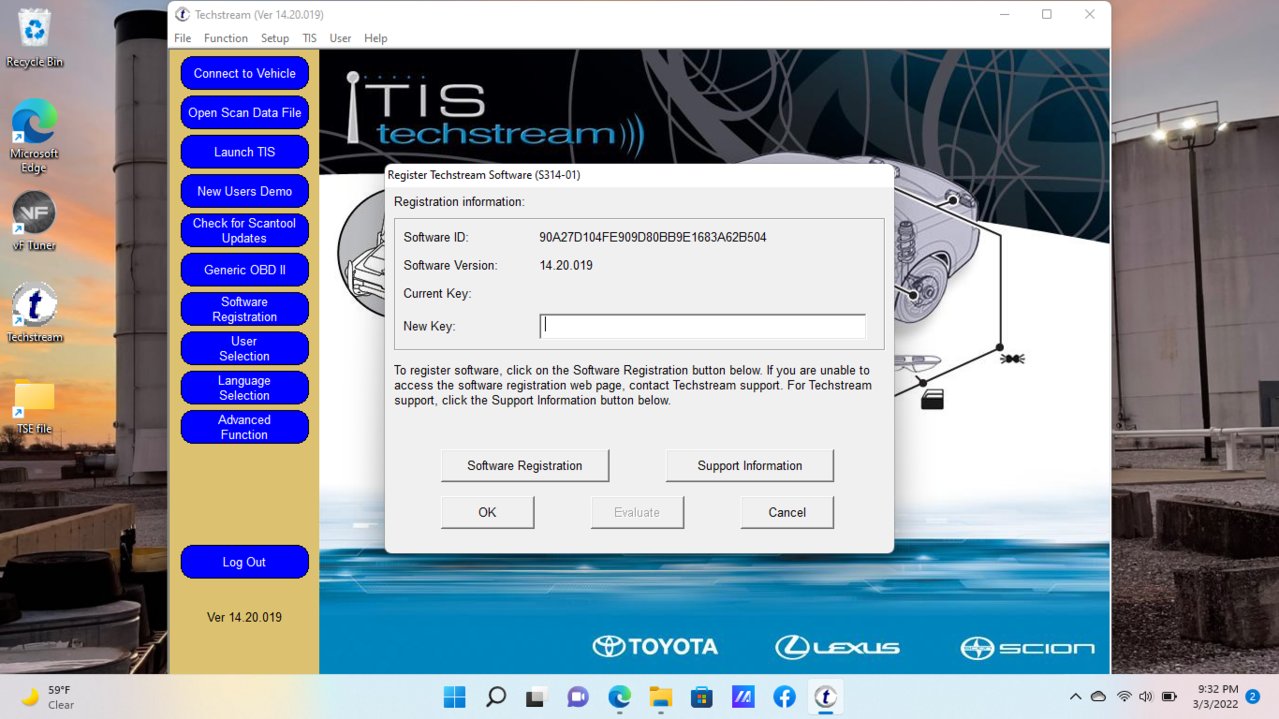Open Microsoft Edge from the taskbar
Screen dimensions: 1279x719
pos(619,697)
